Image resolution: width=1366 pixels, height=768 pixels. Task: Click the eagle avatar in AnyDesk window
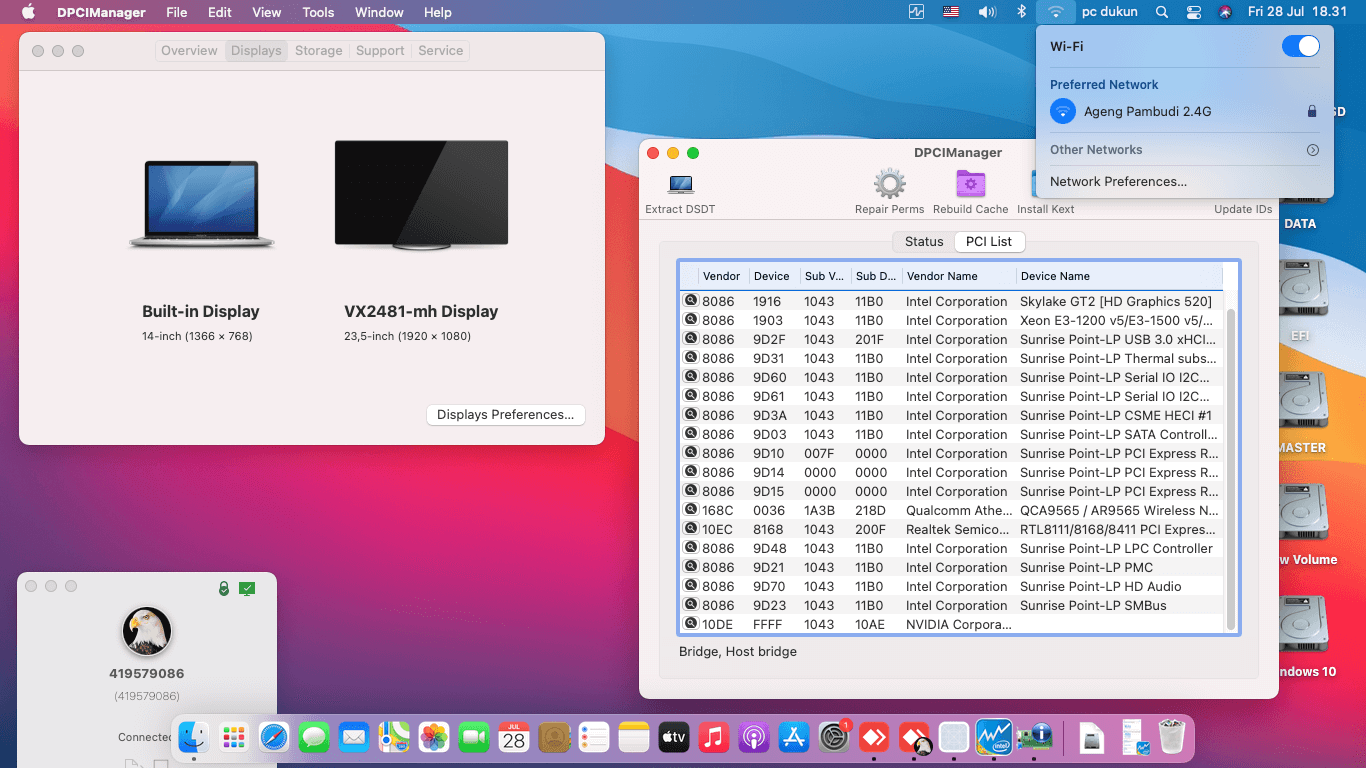click(147, 631)
